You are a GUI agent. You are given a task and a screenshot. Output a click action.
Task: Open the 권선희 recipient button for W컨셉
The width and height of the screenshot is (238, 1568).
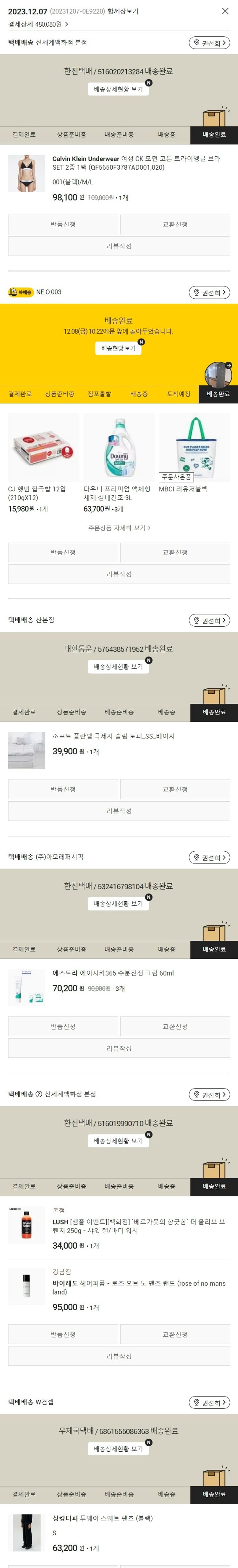[209, 1403]
